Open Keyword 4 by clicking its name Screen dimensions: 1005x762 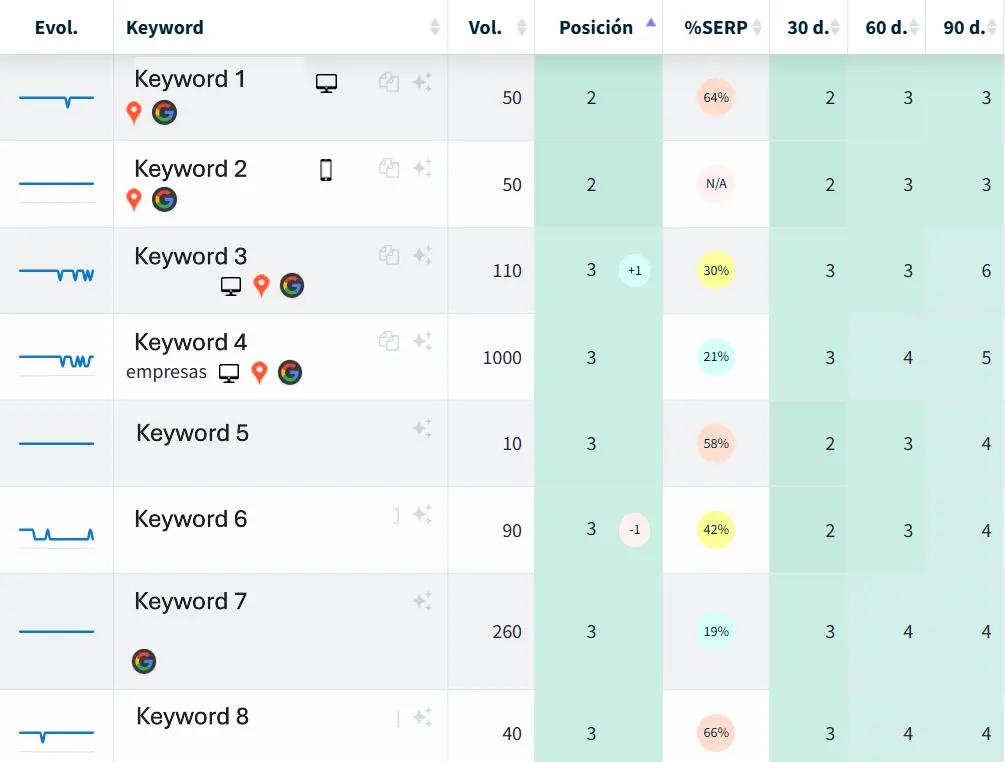point(189,342)
